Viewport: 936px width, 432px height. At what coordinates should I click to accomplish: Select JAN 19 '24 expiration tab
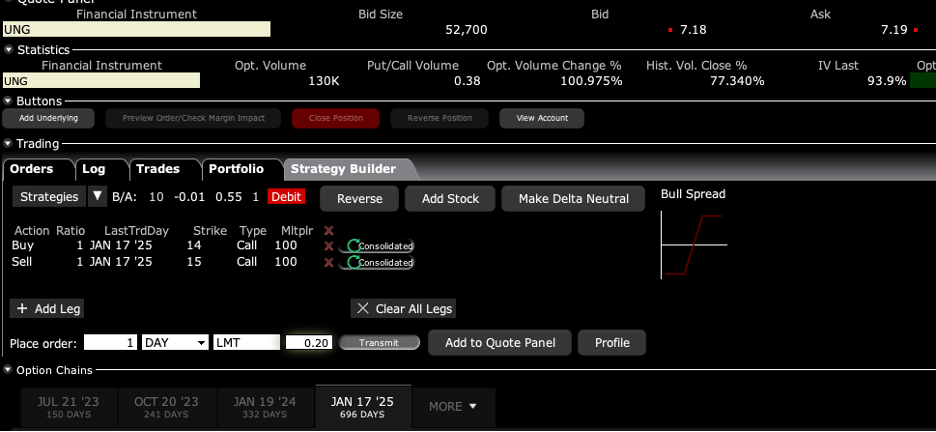[x=264, y=406]
